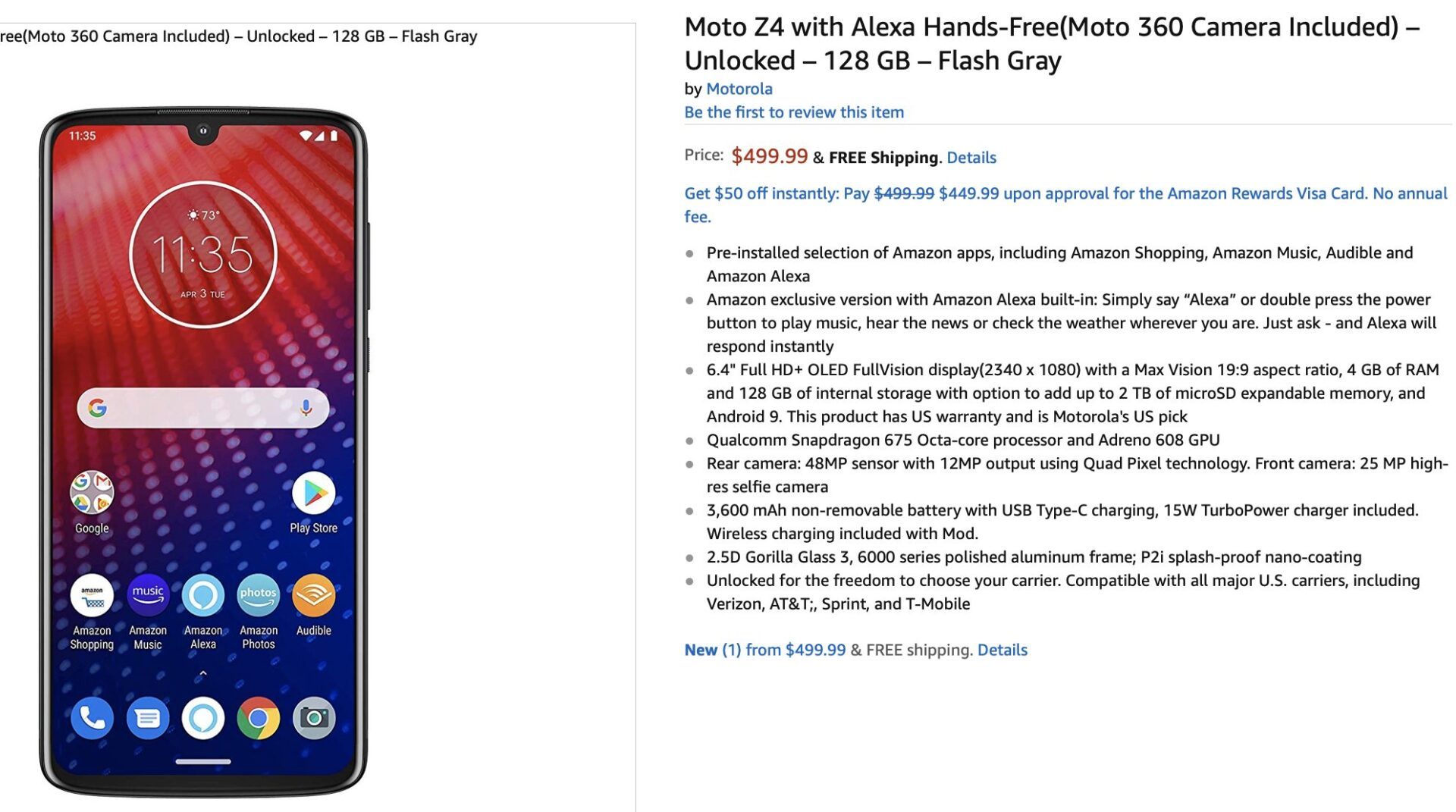Open the Amazon Music app icon
The width and height of the screenshot is (1456, 812).
tap(148, 595)
